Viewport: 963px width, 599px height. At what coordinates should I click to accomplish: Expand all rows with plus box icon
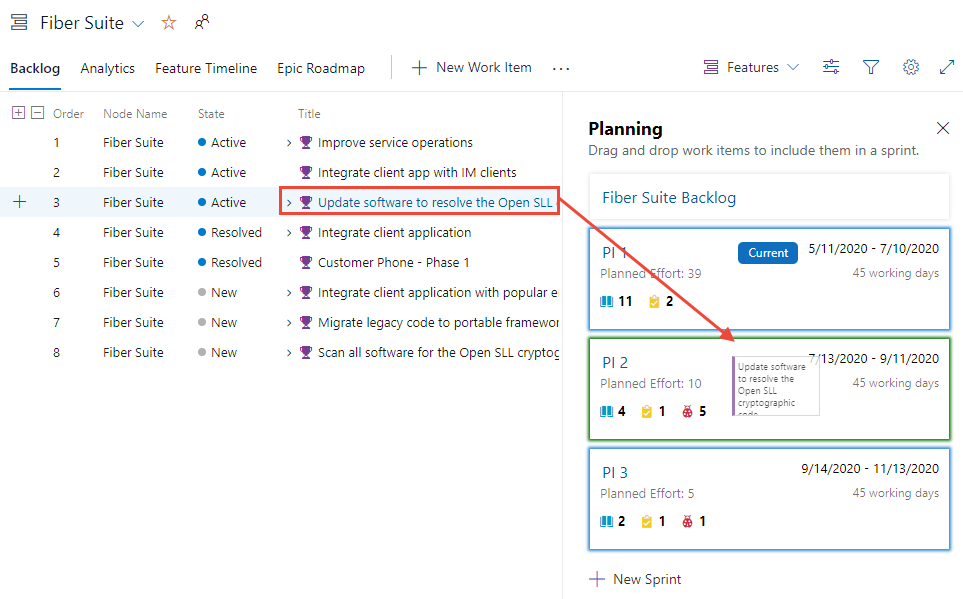[18, 112]
